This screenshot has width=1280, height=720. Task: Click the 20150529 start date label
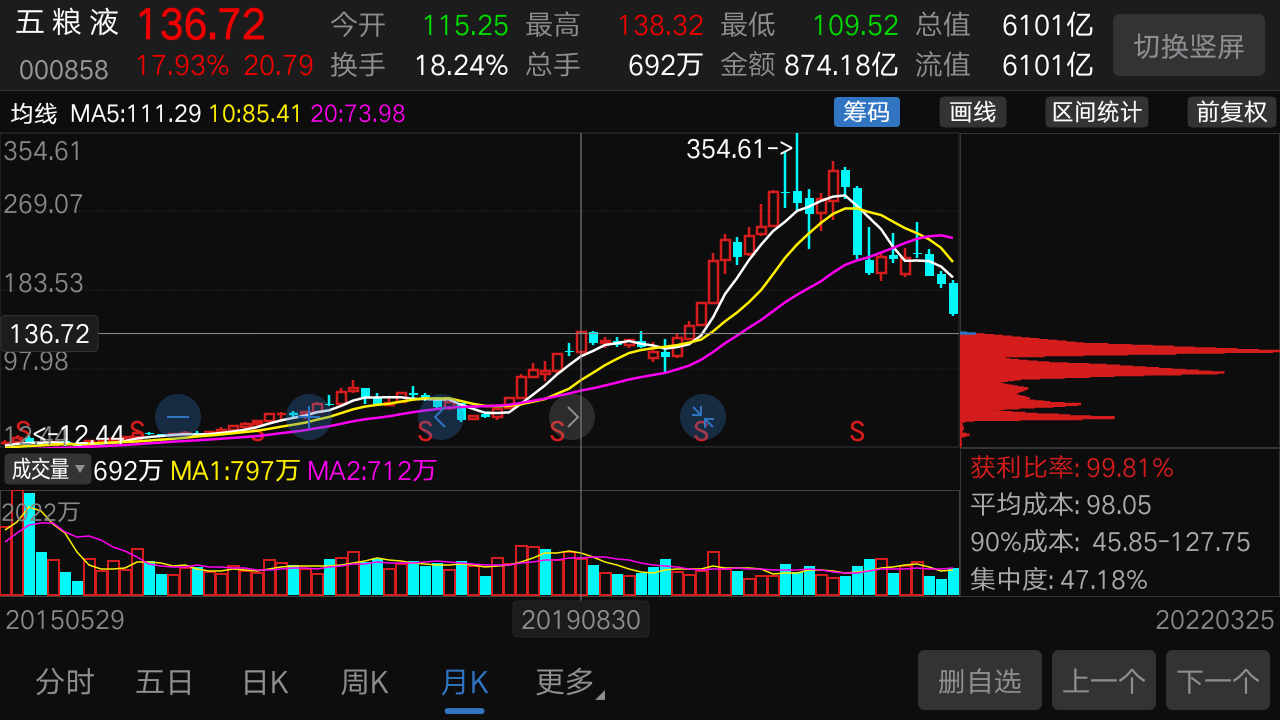65,620
